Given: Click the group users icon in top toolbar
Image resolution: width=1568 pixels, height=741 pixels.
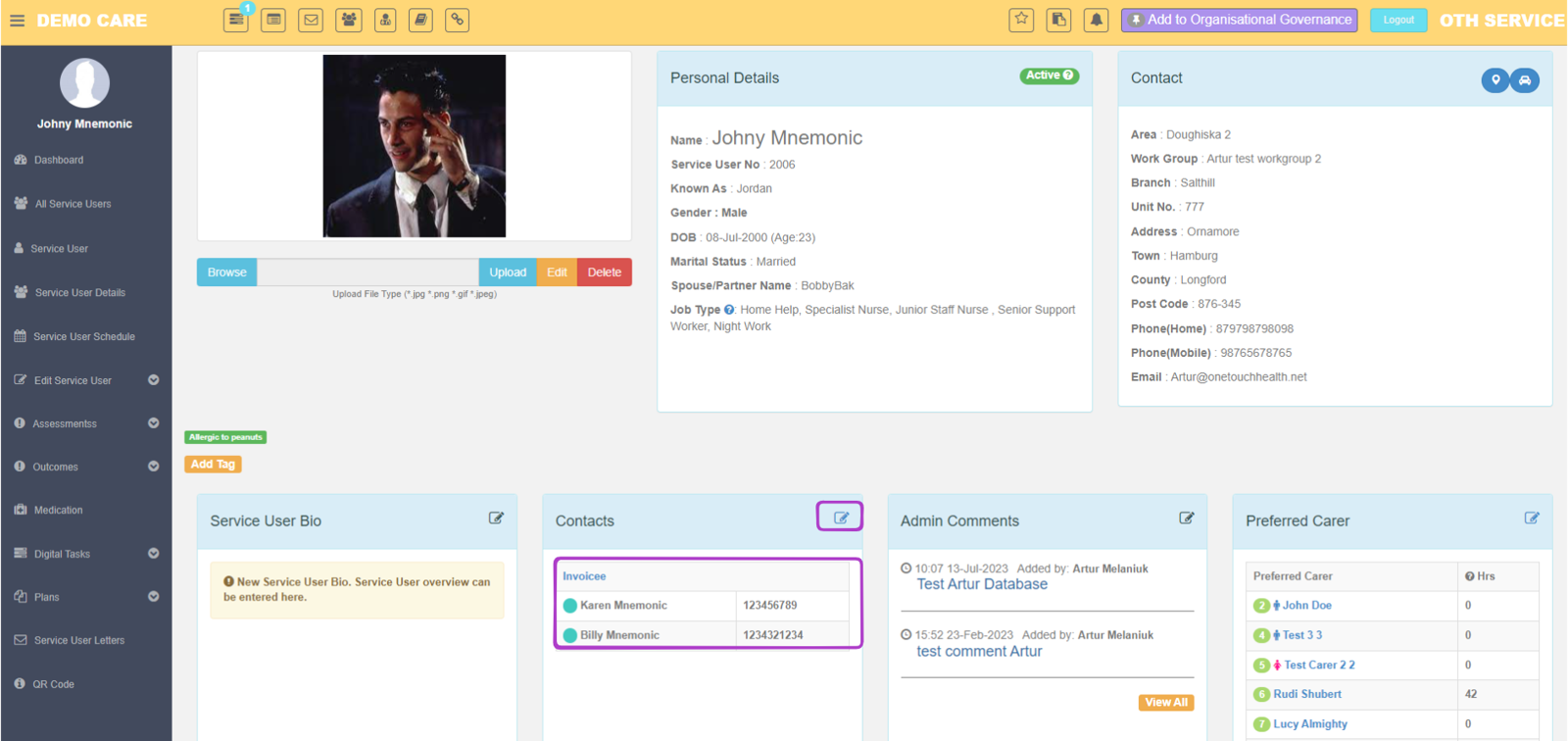Looking at the screenshot, I should [x=349, y=20].
